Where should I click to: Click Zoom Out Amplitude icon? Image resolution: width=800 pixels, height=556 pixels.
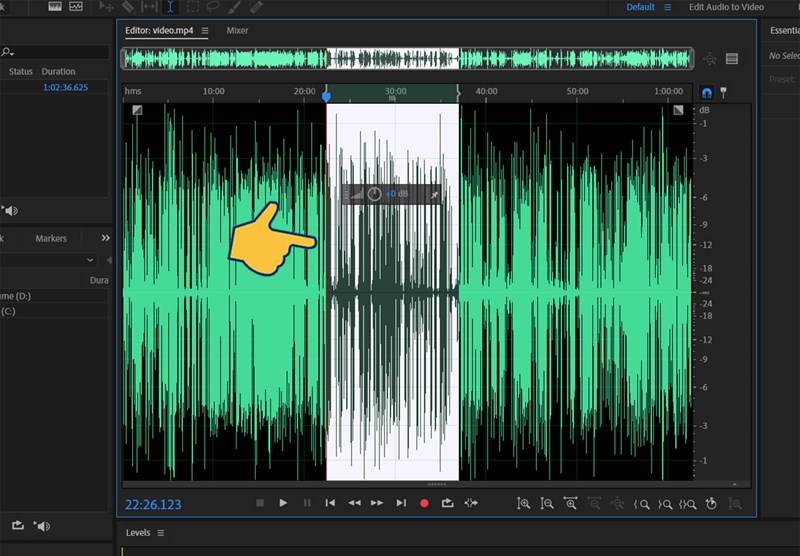coord(547,504)
